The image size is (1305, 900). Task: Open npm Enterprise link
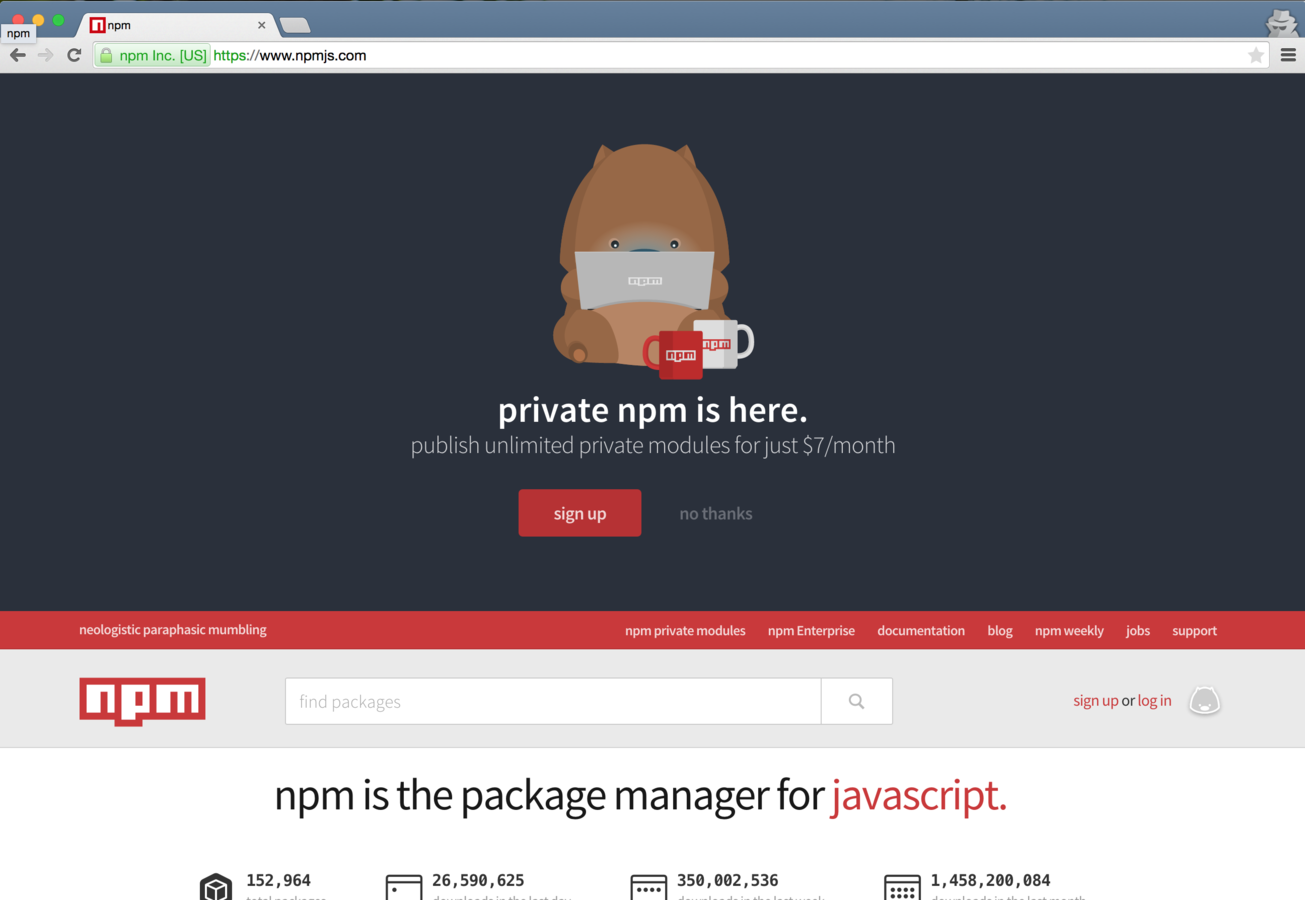[811, 631]
